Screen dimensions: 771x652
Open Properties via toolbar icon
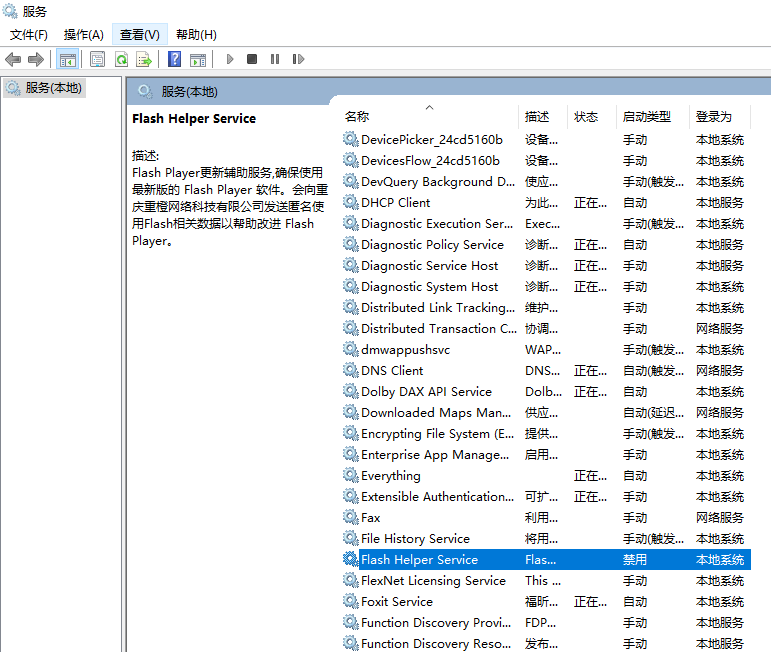[97, 59]
